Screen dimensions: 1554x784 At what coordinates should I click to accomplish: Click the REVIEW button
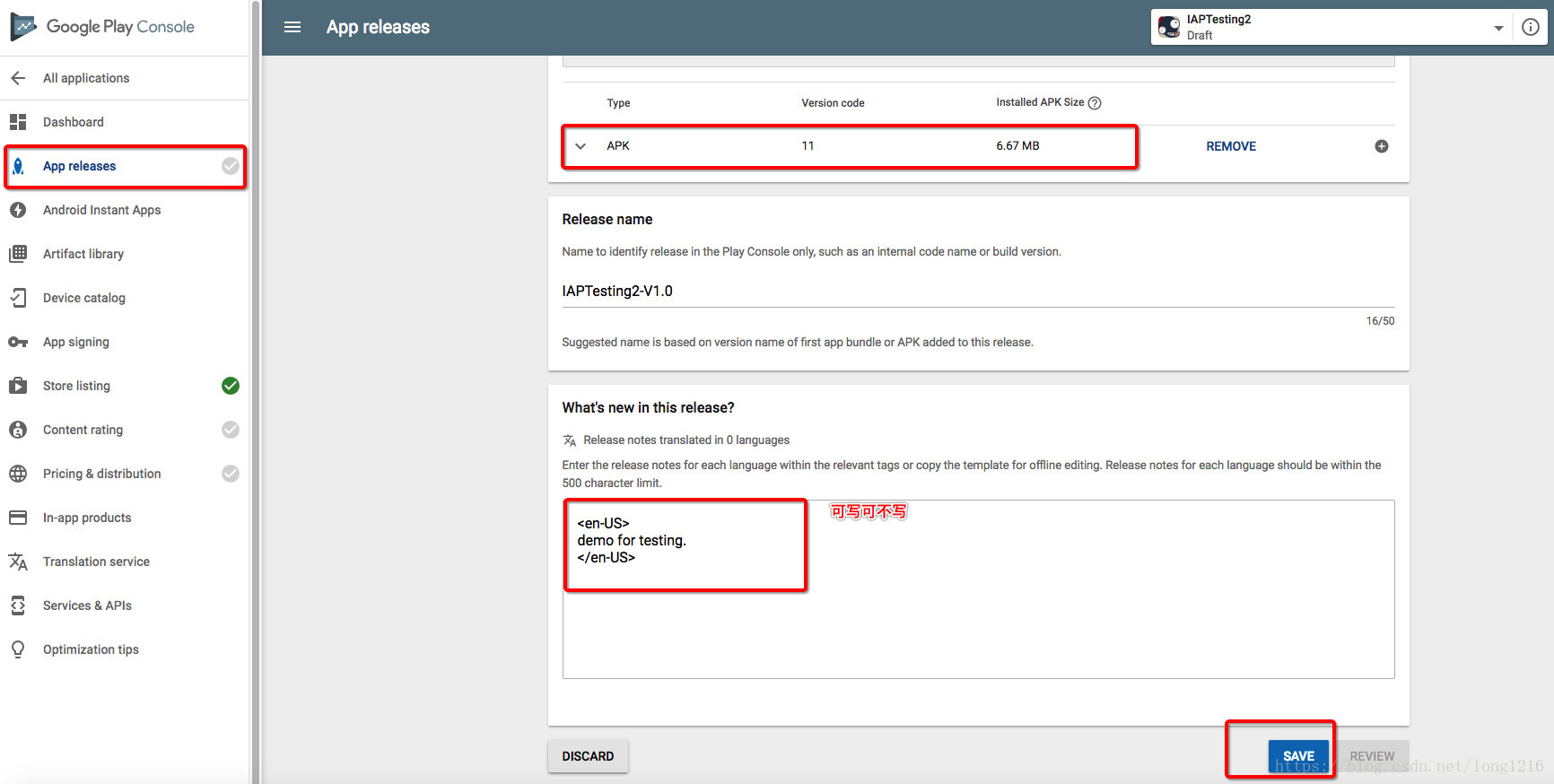[1373, 756]
